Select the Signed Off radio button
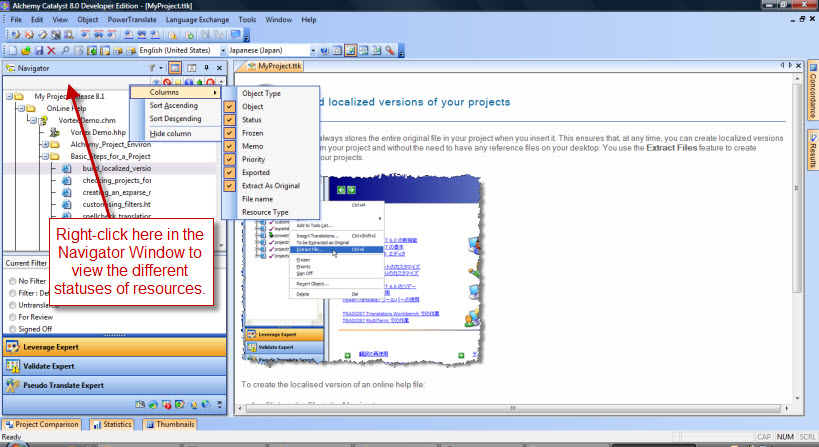The height and width of the screenshot is (447, 819). (13, 329)
